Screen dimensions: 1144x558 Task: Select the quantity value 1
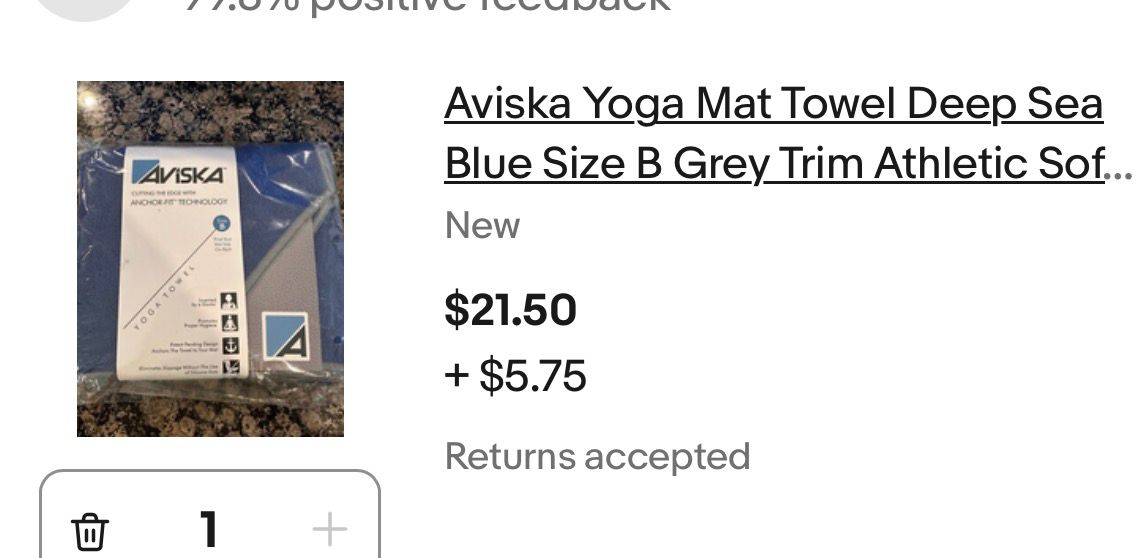pyautogui.click(x=208, y=529)
